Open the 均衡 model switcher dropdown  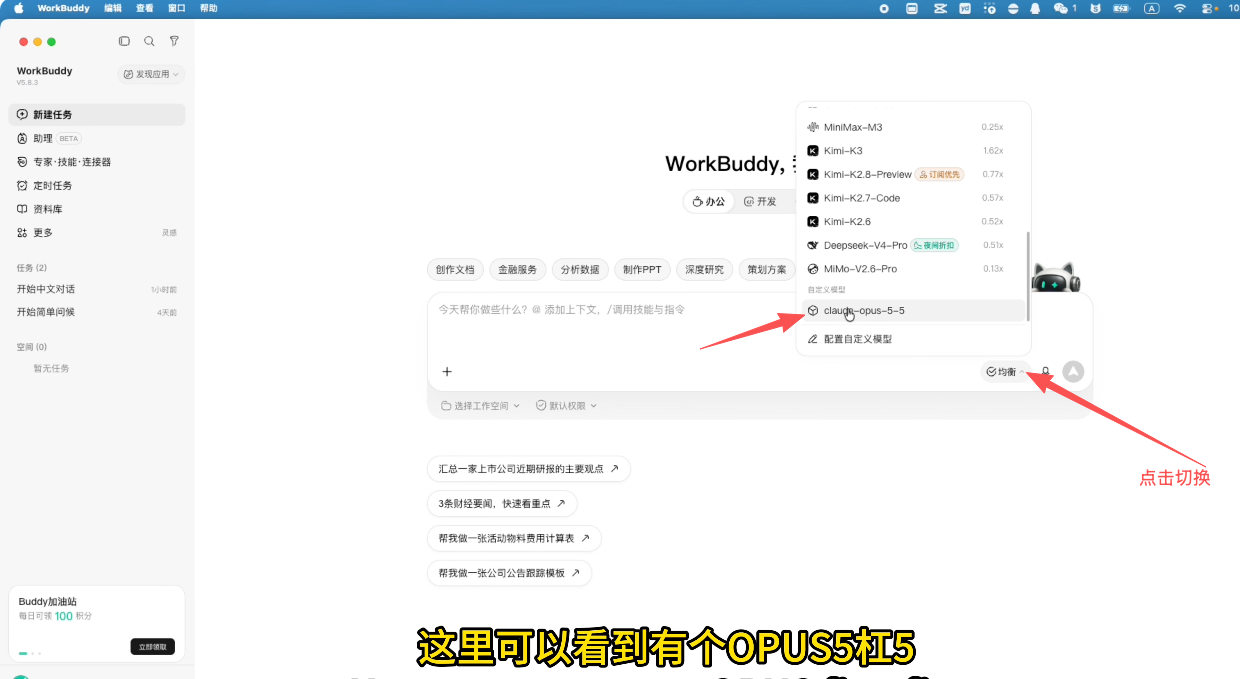pyautogui.click(x=1004, y=372)
